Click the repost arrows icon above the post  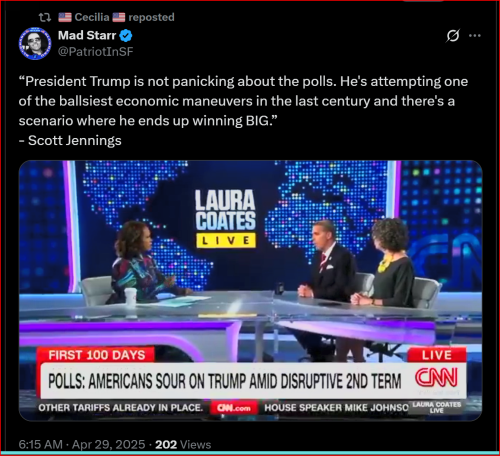45,17
